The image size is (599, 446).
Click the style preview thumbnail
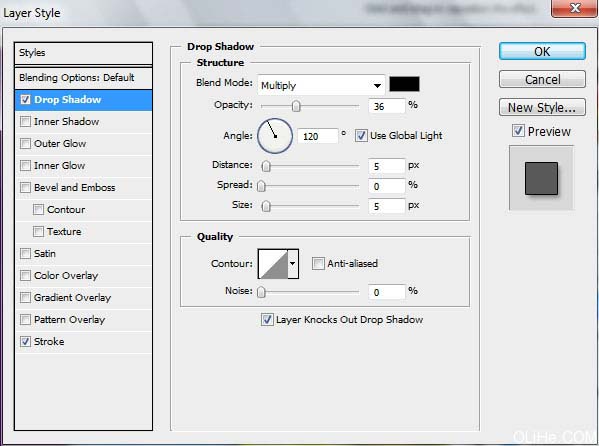(541, 178)
